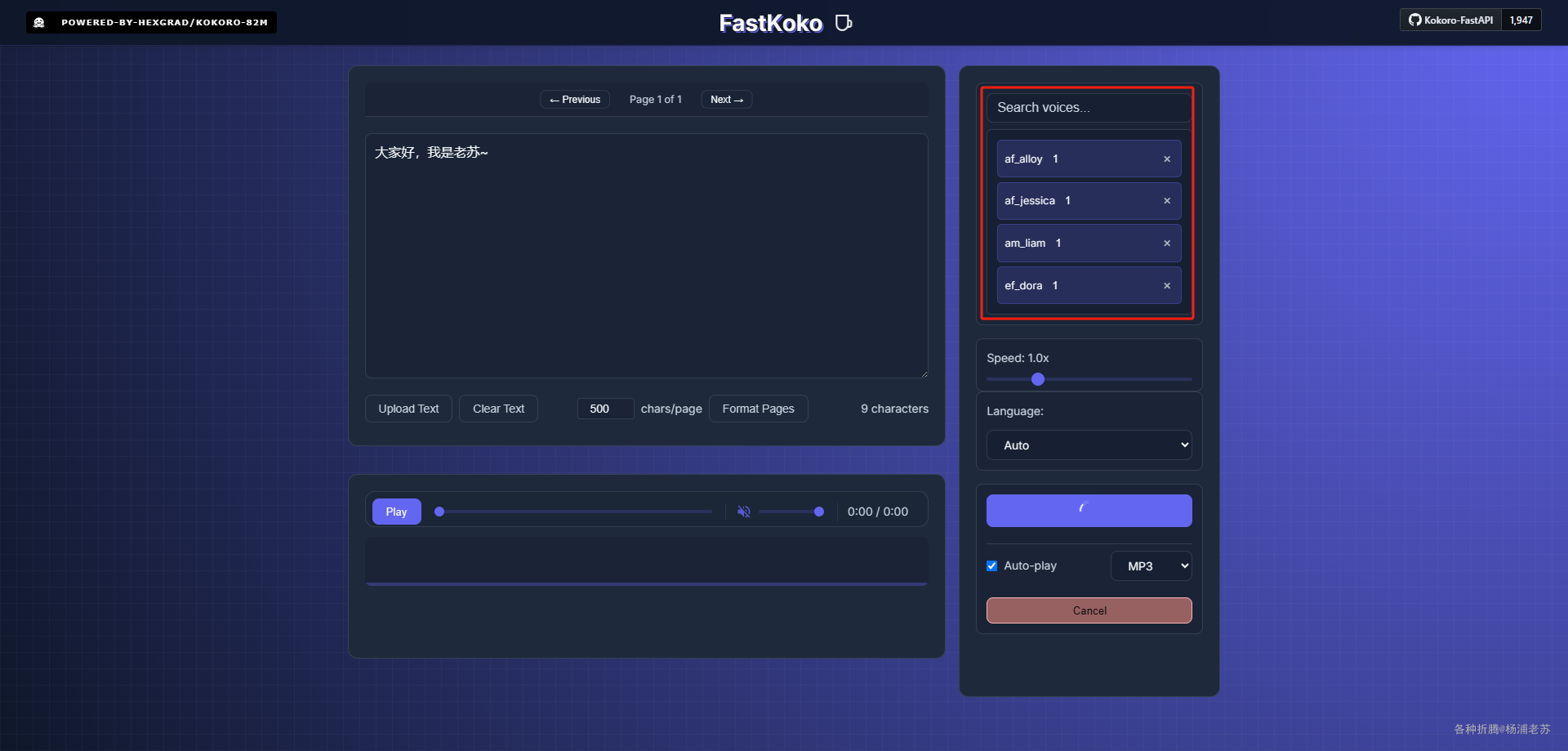The width and height of the screenshot is (1568, 751).
Task: Go to the Previous page
Action: [x=575, y=100]
